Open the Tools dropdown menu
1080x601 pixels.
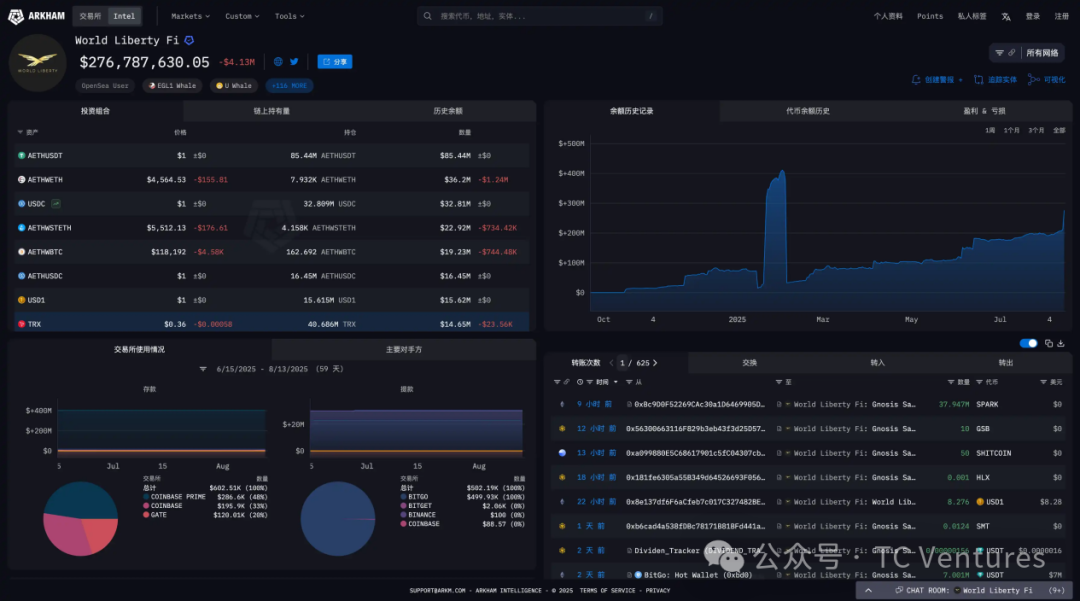(x=289, y=16)
